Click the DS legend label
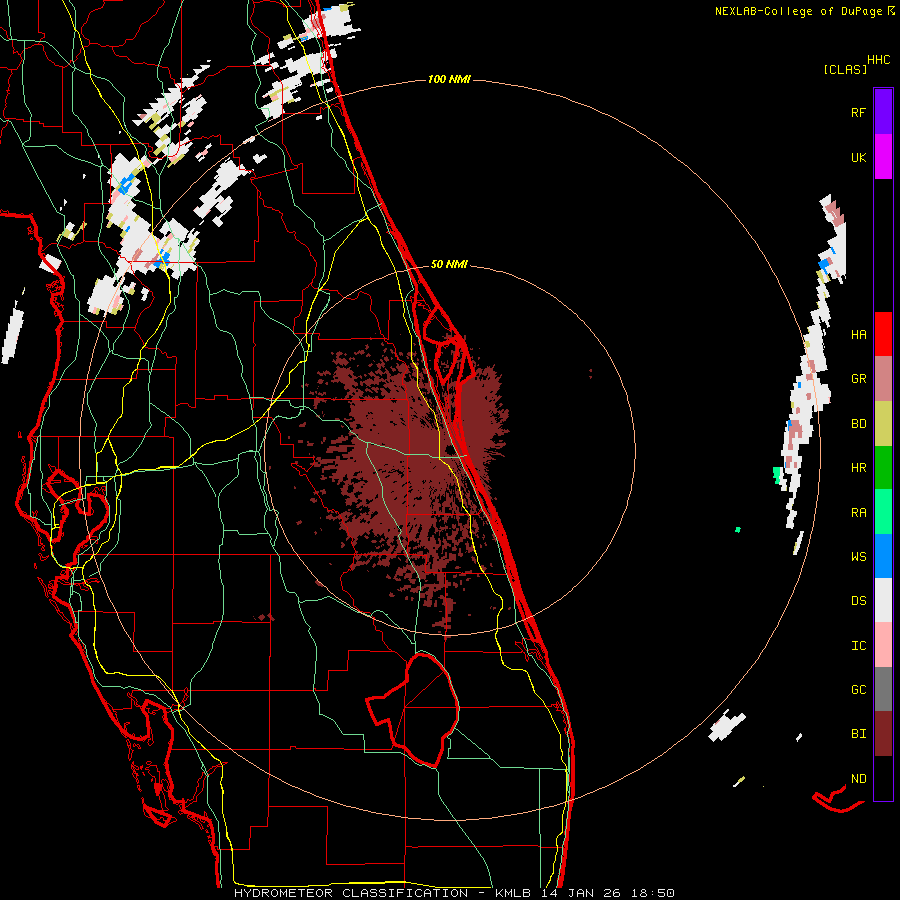900x900 pixels. pyautogui.click(x=858, y=601)
